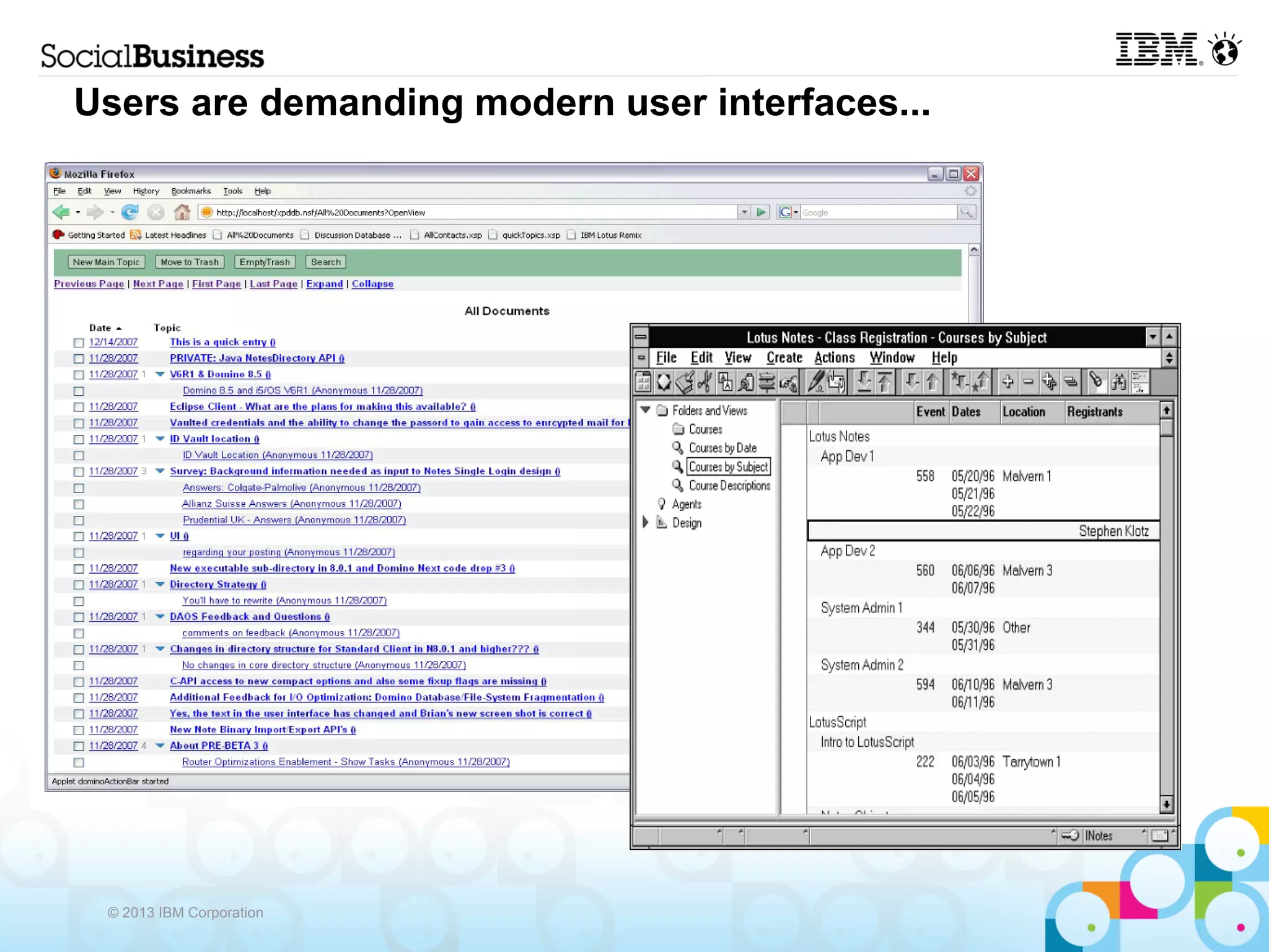This screenshot has width=1269, height=952.
Task: Click the minus Collapse icon in Lotus Notes toolbar
Action: [1029, 382]
